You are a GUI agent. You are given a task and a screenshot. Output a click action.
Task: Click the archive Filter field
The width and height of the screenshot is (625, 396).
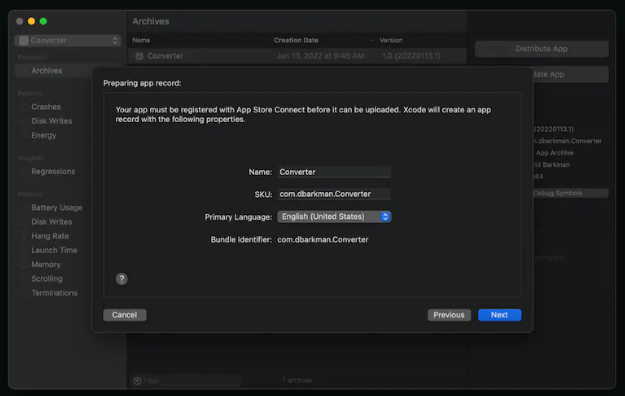pos(185,381)
